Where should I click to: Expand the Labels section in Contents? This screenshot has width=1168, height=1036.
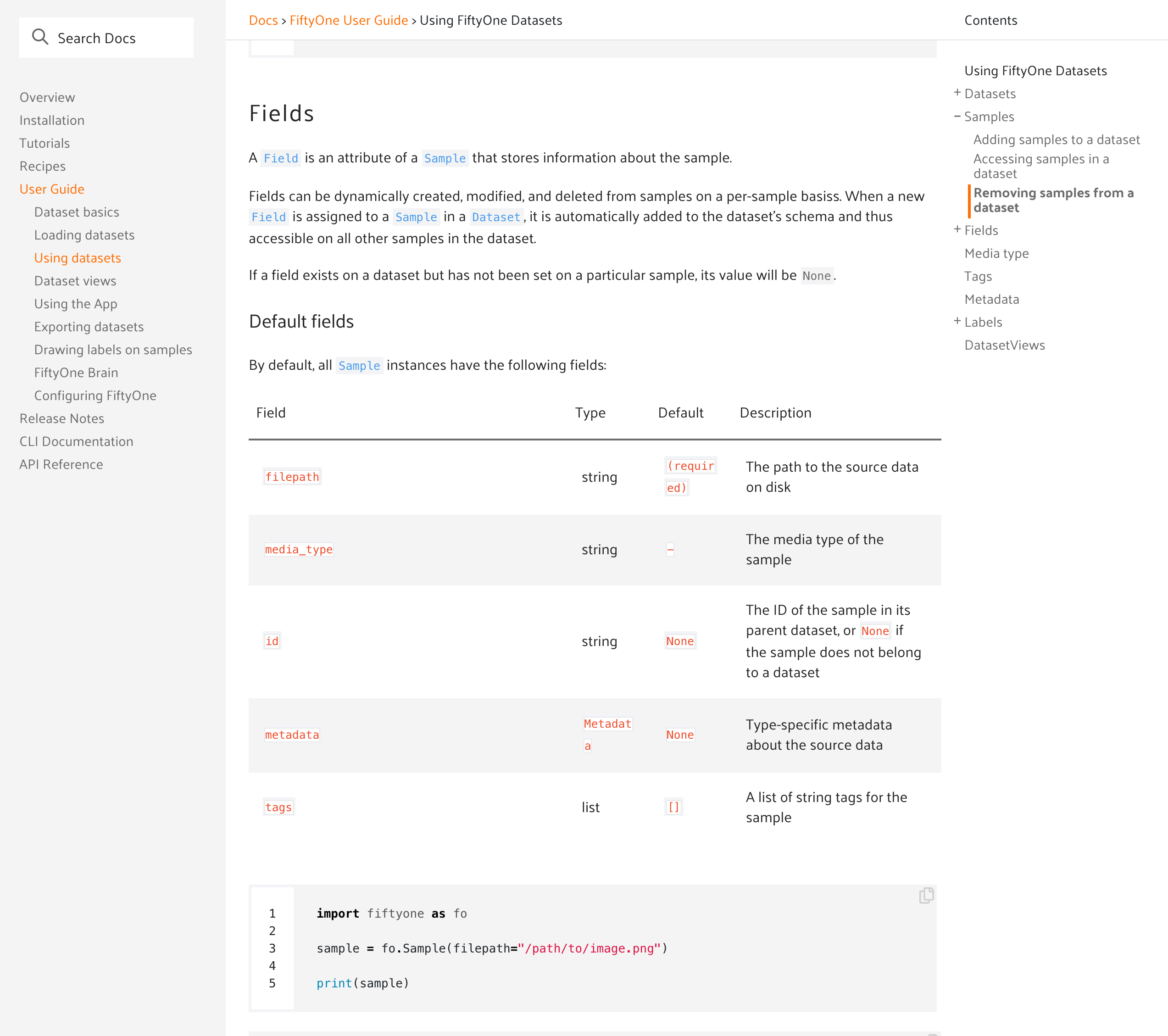(958, 321)
